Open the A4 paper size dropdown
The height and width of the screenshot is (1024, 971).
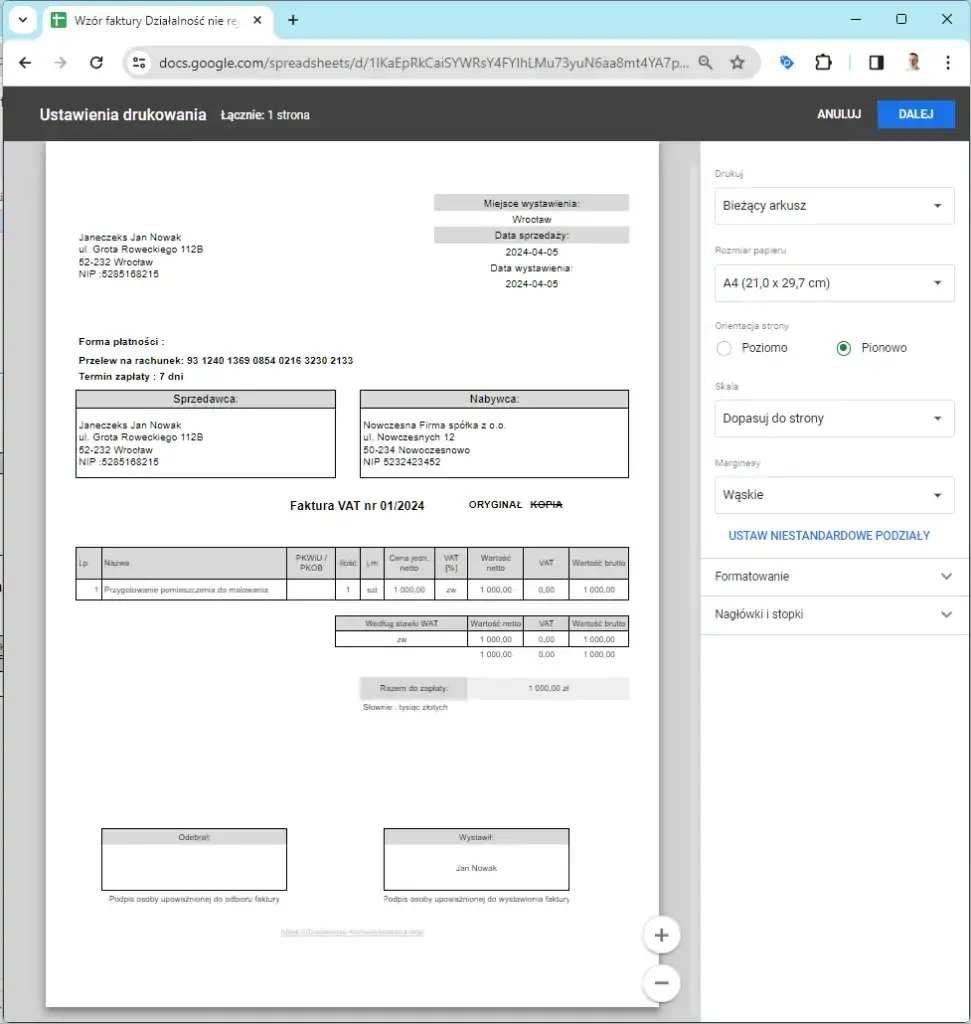pos(834,283)
